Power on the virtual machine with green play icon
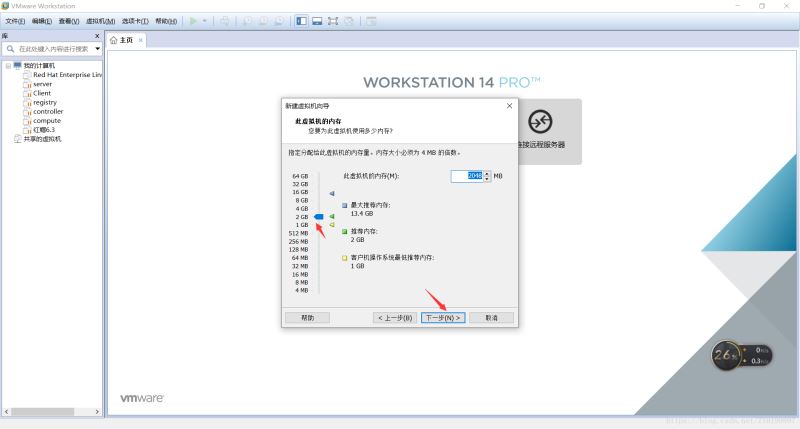 click(x=193, y=21)
